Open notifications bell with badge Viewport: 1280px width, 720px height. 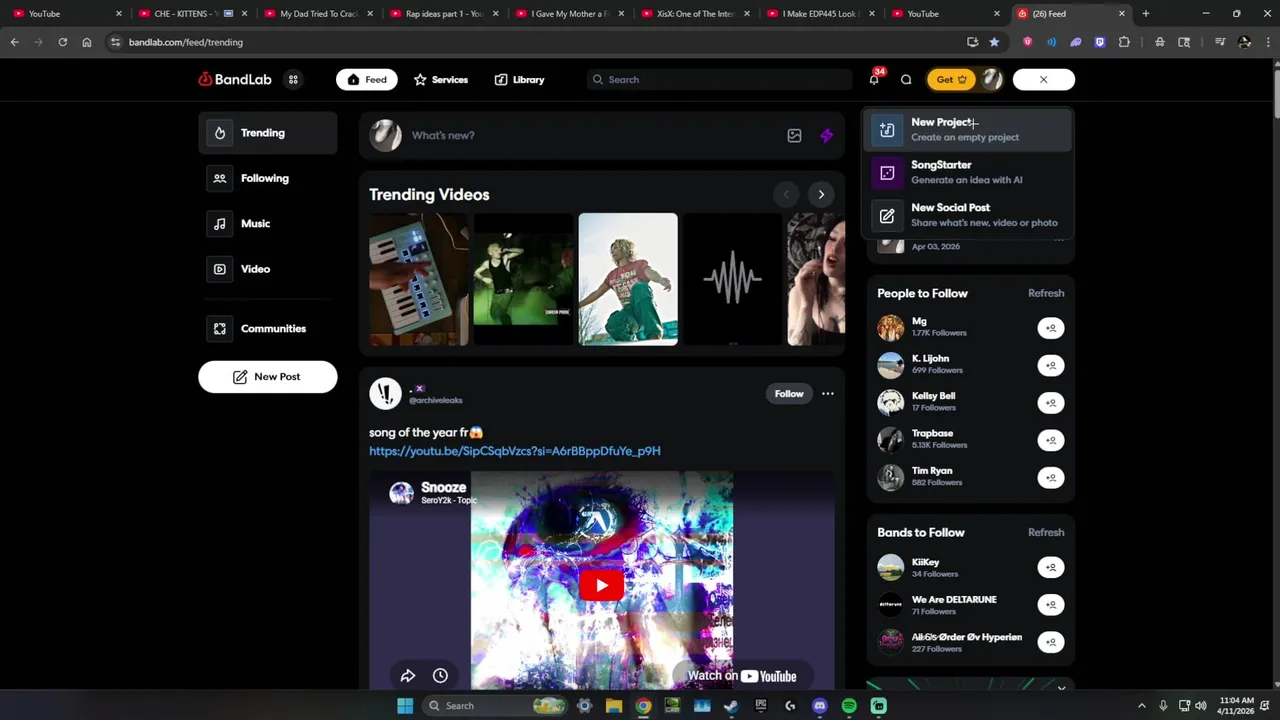point(874,79)
